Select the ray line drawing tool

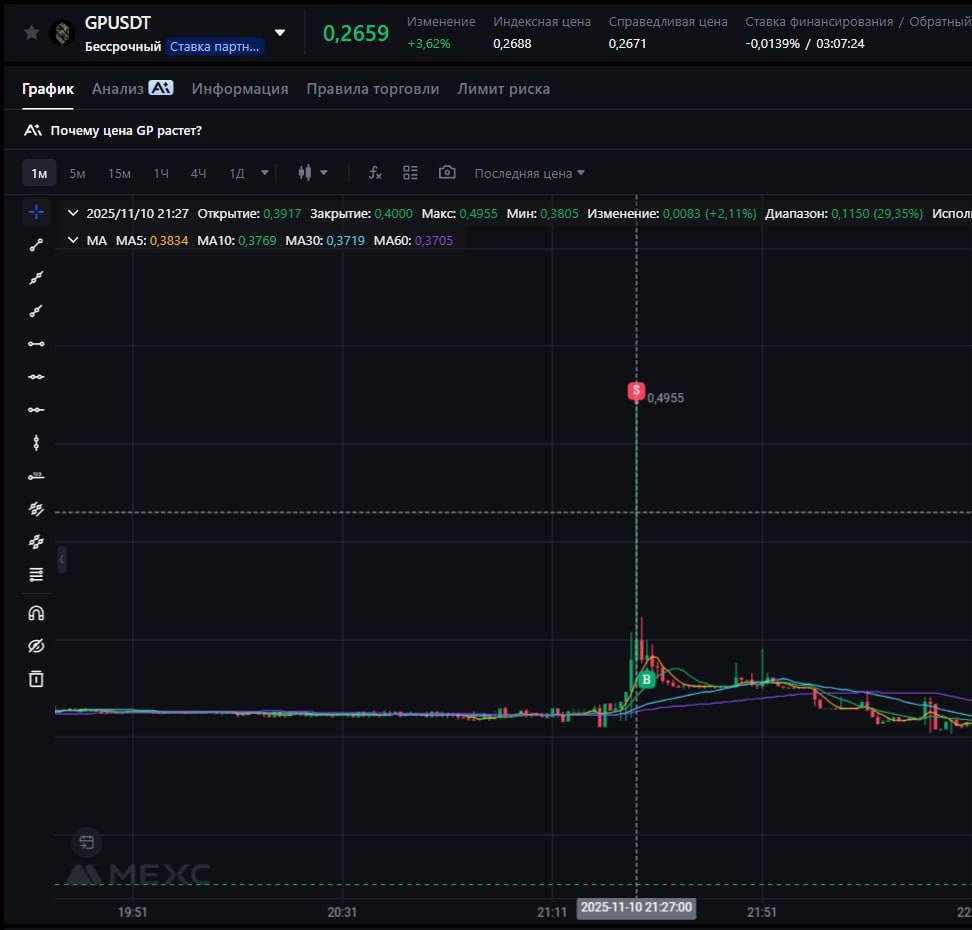coord(36,311)
